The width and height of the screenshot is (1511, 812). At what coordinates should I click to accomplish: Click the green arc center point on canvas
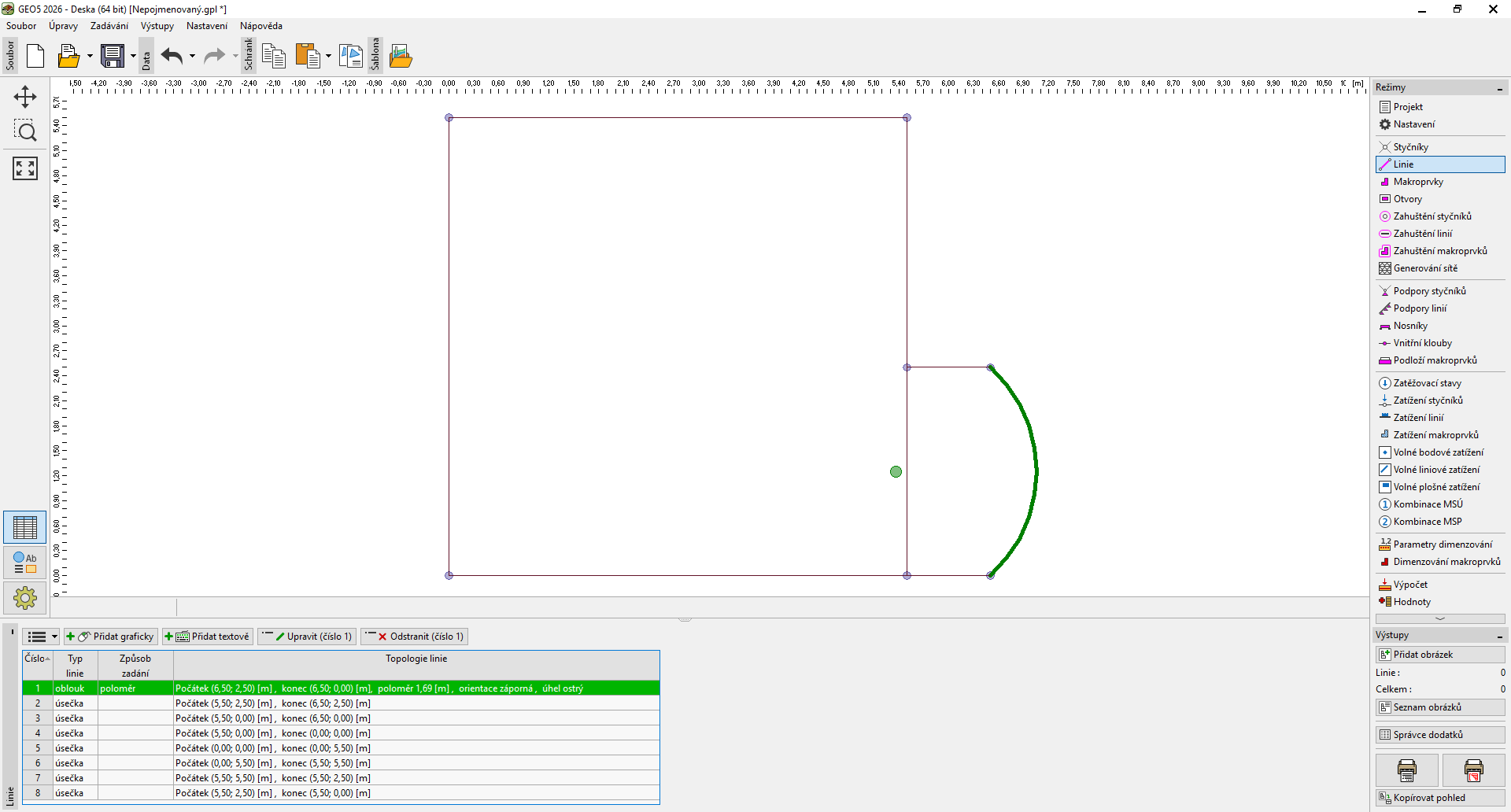pyautogui.click(x=896, y=472)
